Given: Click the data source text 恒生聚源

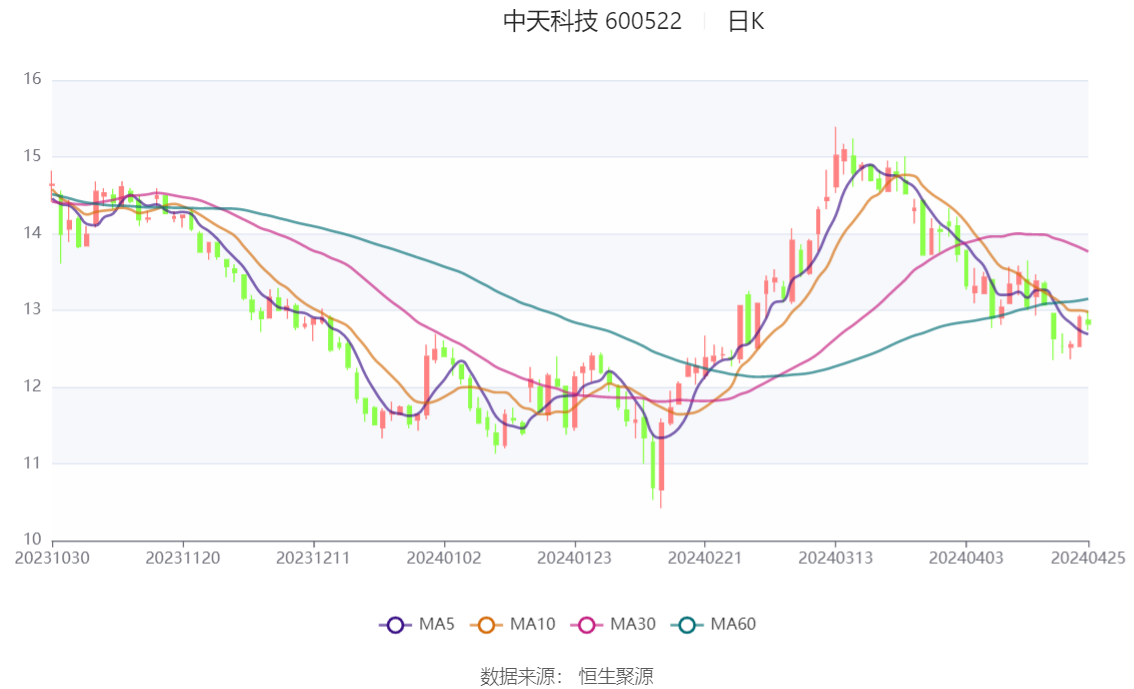Looking at the screenshot, I should click(x=616, y=677).
